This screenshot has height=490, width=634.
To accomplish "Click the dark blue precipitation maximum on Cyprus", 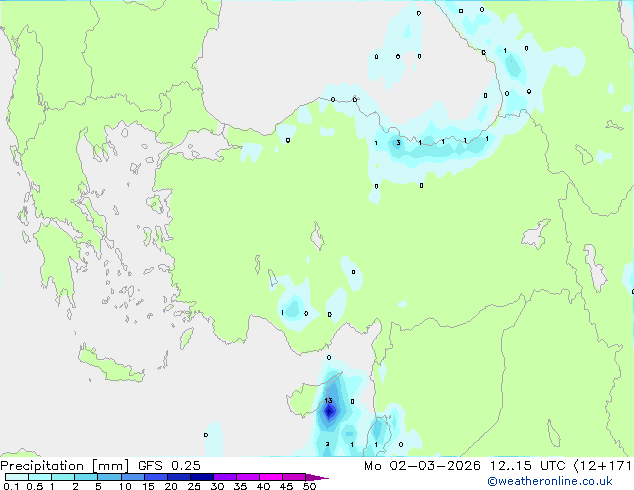I will (329, 412).
